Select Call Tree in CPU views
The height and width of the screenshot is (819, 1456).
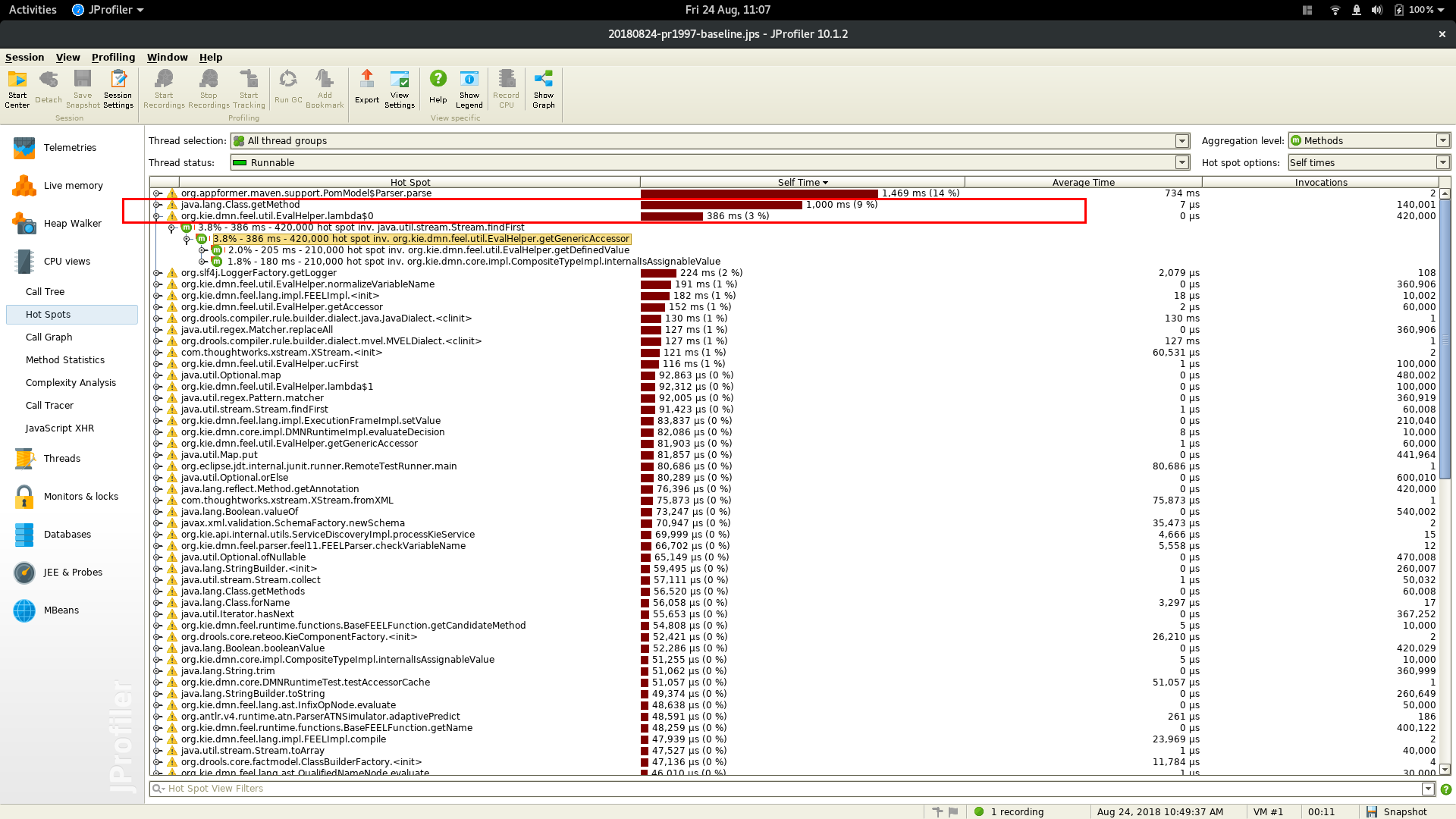pos(45,291)
